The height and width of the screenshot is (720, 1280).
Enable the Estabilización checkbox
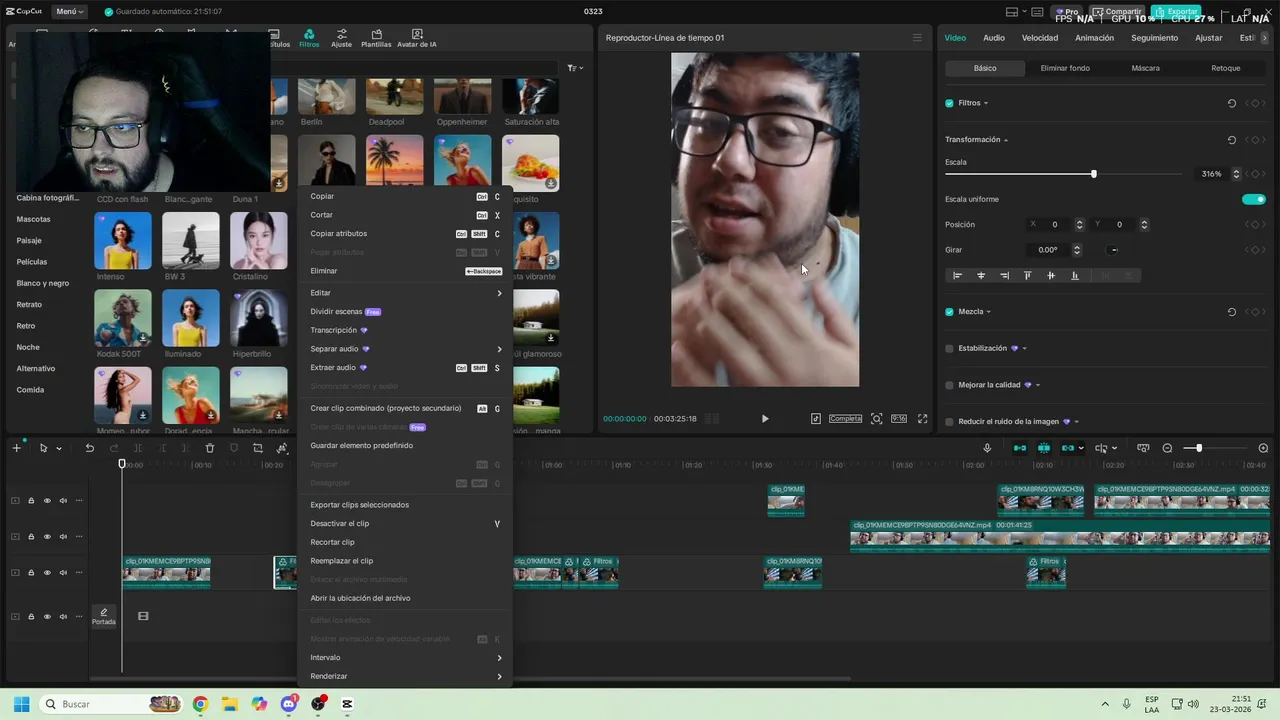coord(949,348)
